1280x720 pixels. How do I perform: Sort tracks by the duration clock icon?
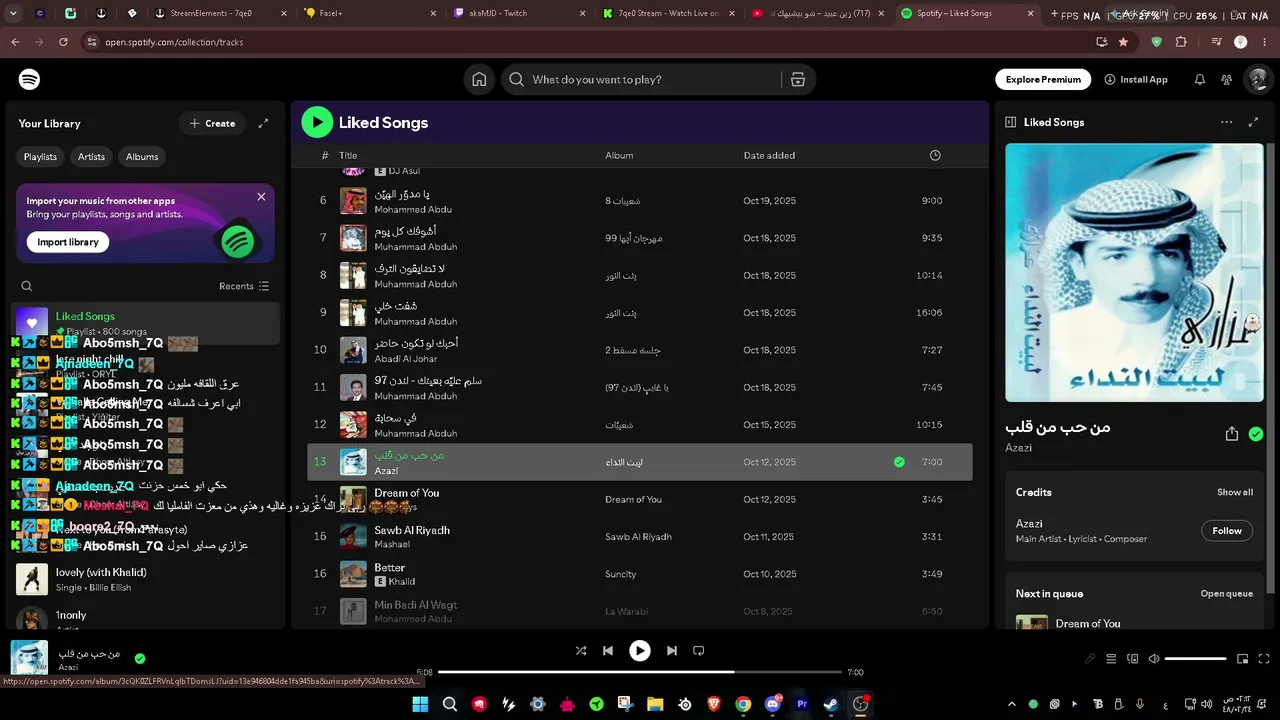[x=935, y=156]
